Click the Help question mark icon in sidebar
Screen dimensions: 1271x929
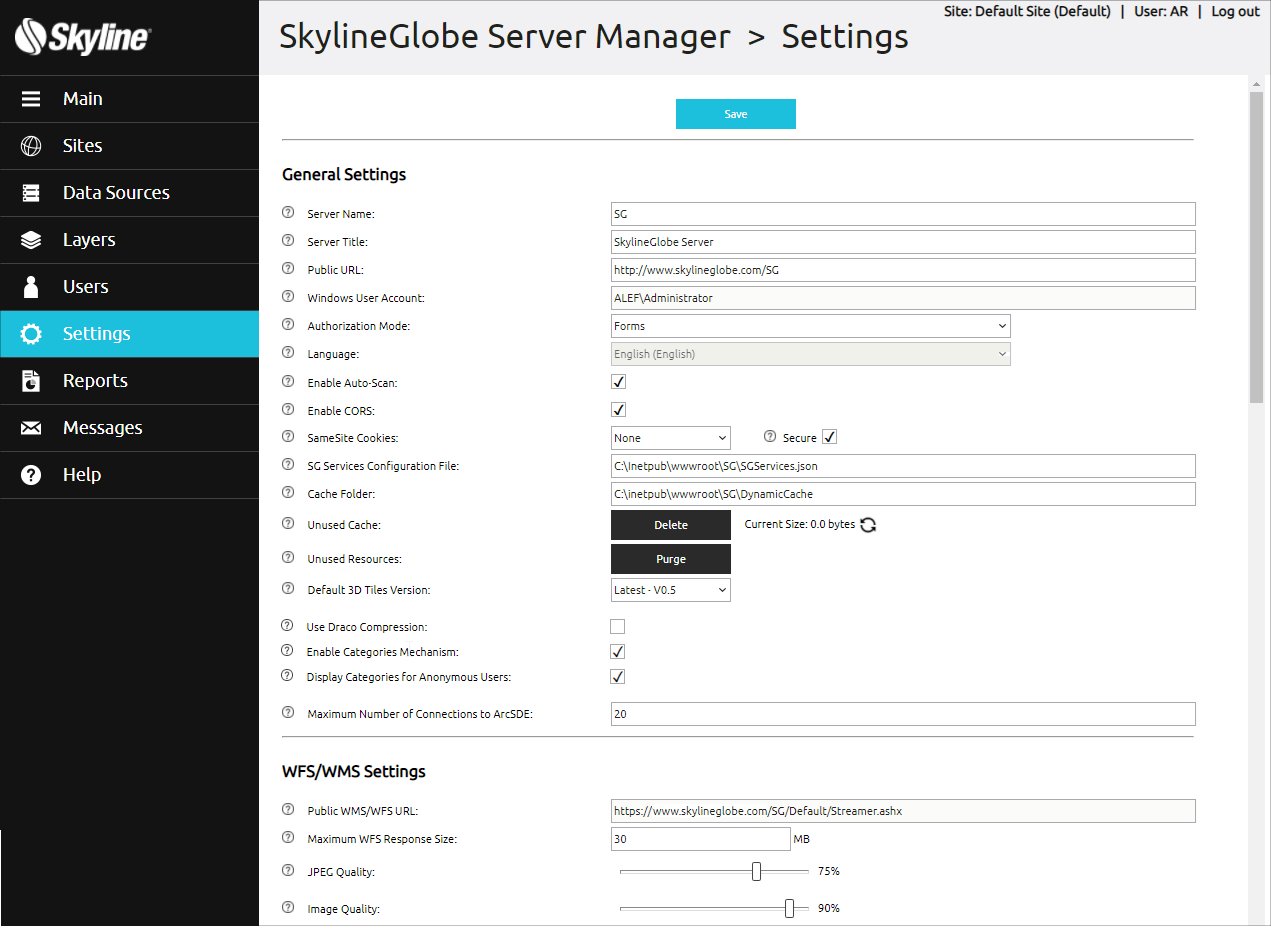coord(31,475)
